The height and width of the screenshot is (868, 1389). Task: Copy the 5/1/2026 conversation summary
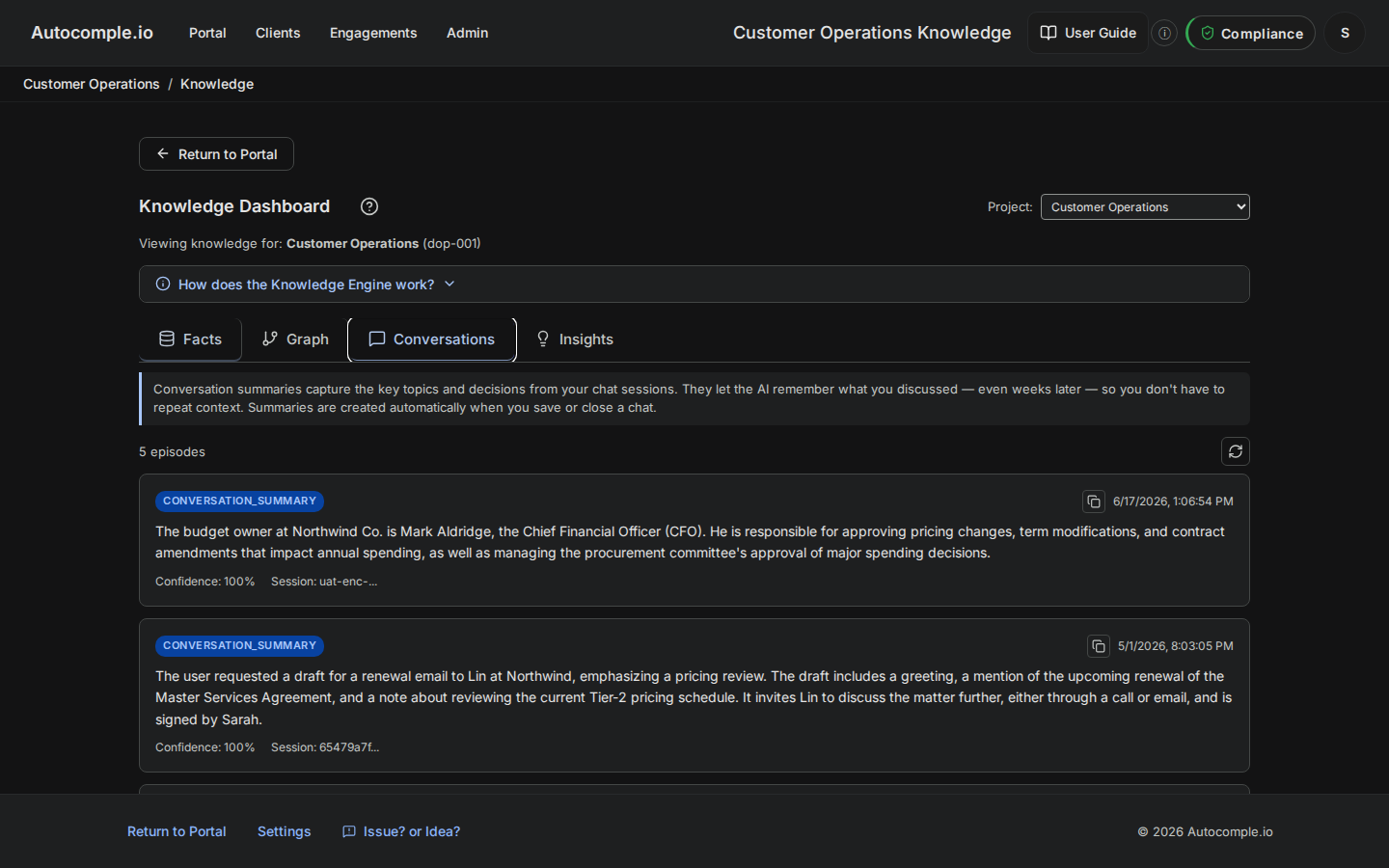point(1099,646)
